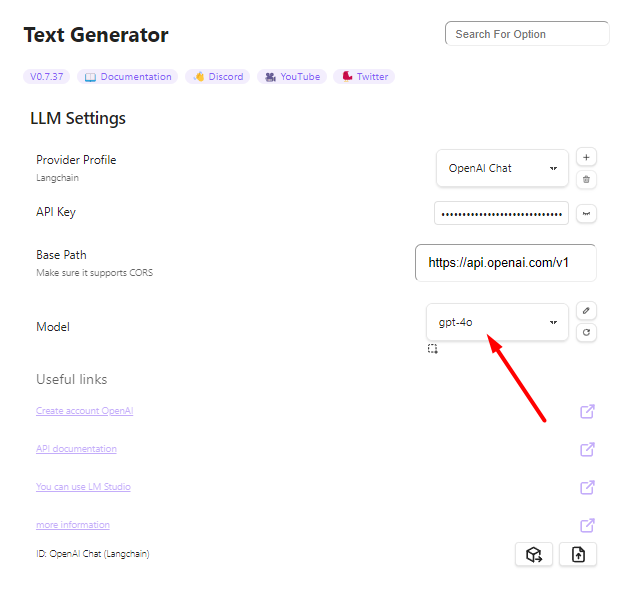This screenshot has width=631, height=591.
Task: Reveal the API key with the eye icon
Action: [x=586, y=213]
